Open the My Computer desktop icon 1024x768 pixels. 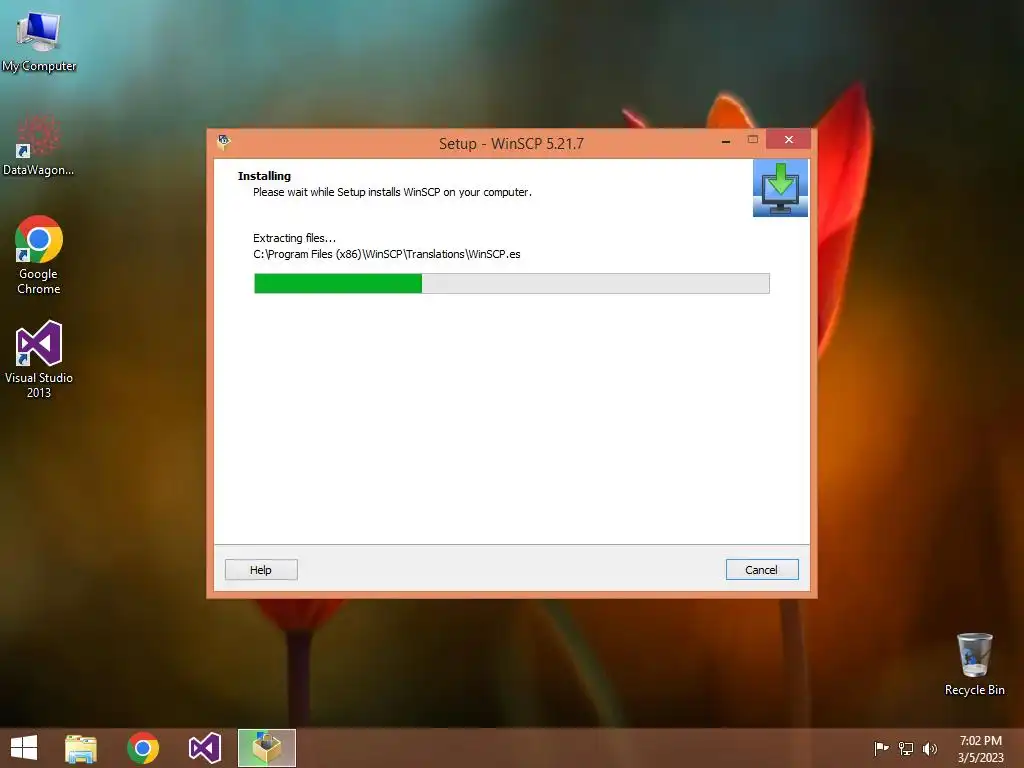pyautogui.click(x=39, y=40)
